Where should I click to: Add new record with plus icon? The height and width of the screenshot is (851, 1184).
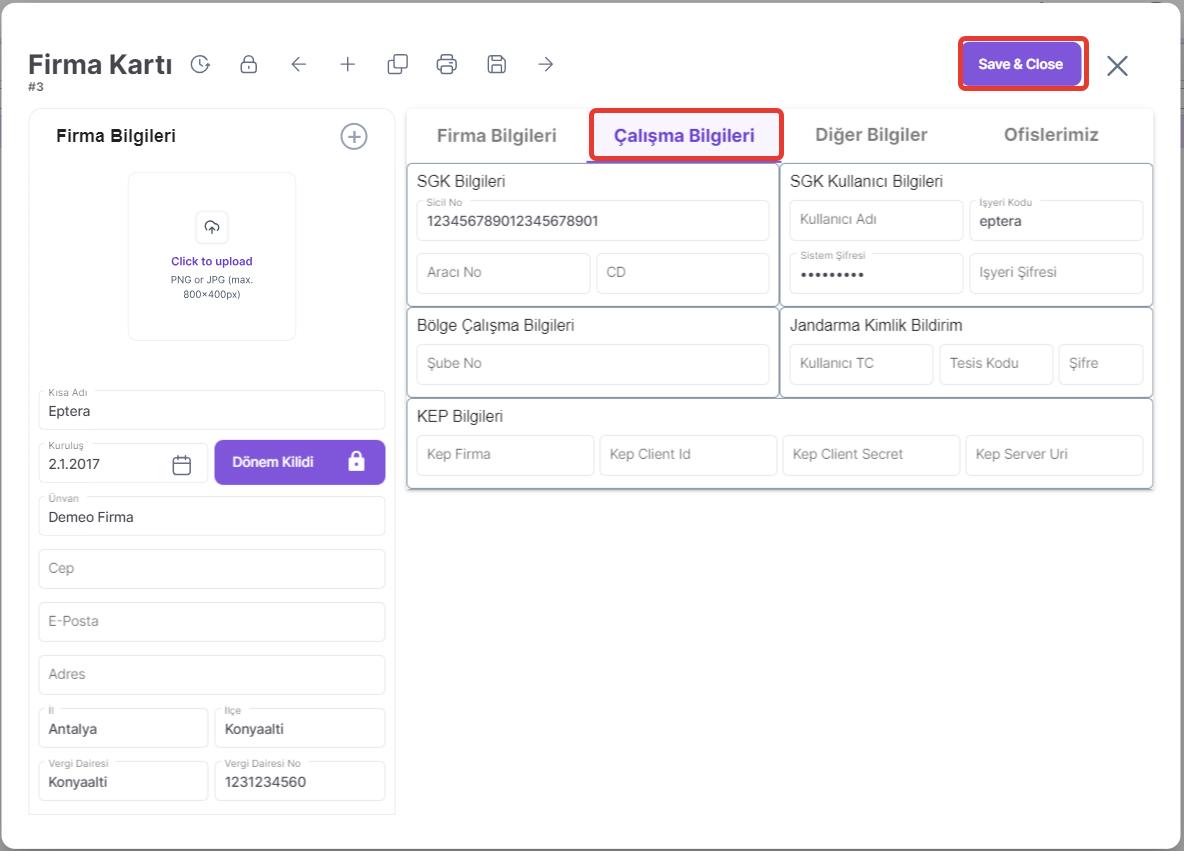pos(347,64)
